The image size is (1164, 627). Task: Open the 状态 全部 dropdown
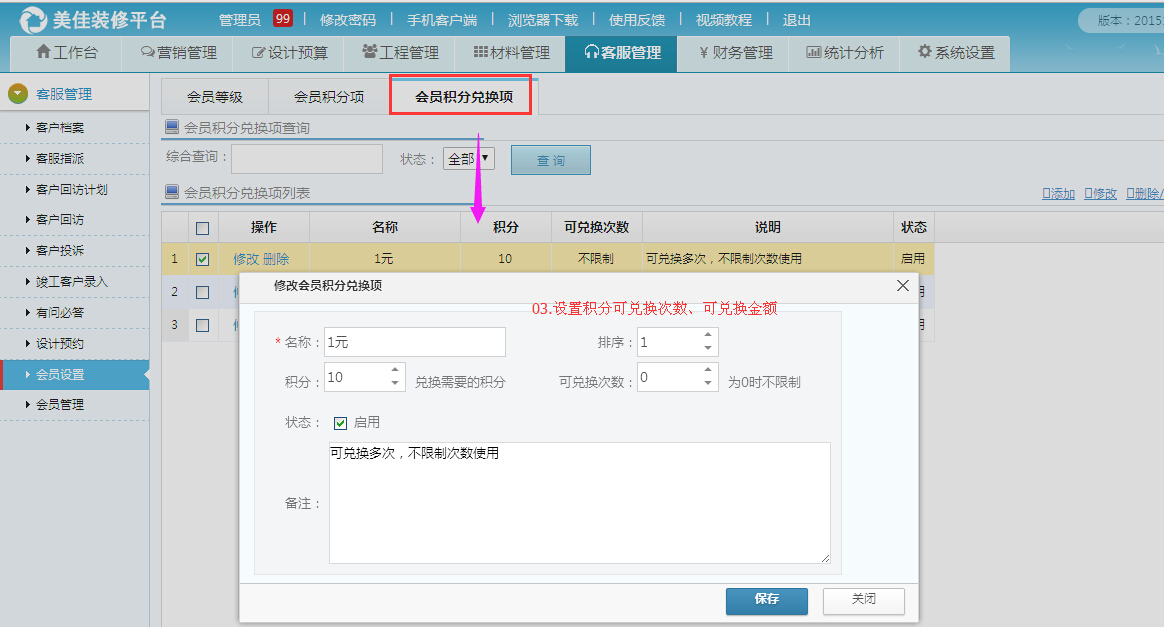coord(469,159)
